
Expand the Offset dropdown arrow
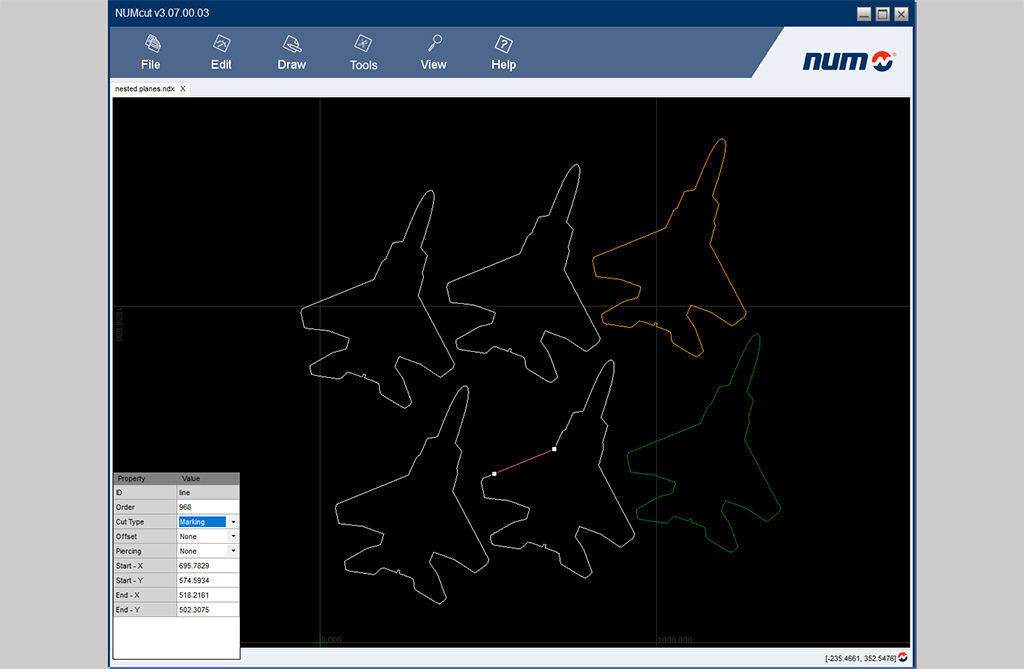coord(233,536)
